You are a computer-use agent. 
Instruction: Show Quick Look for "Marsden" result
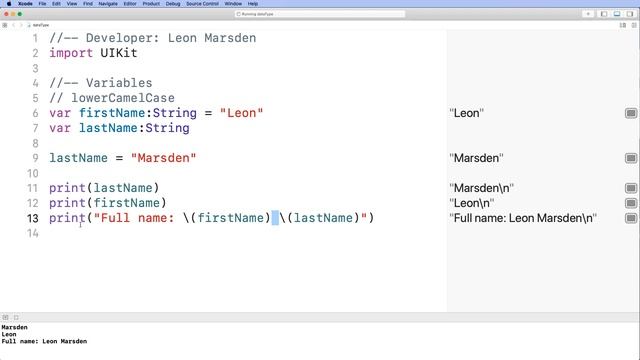[x=631, y=158]
